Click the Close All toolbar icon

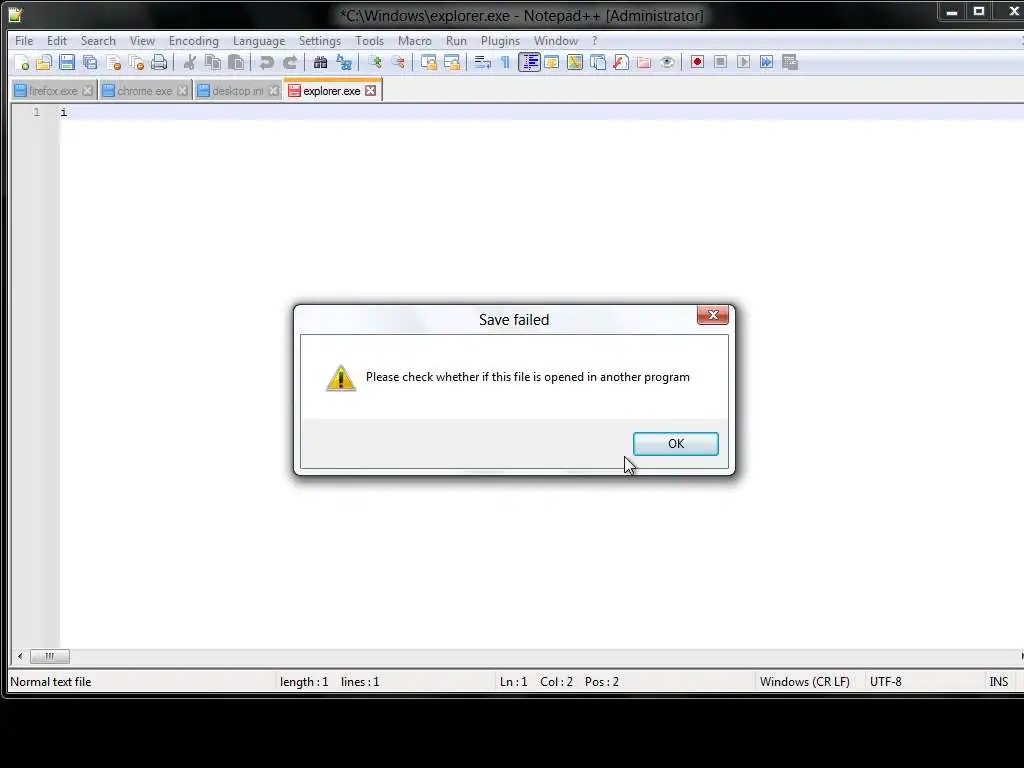pos(136,63)
